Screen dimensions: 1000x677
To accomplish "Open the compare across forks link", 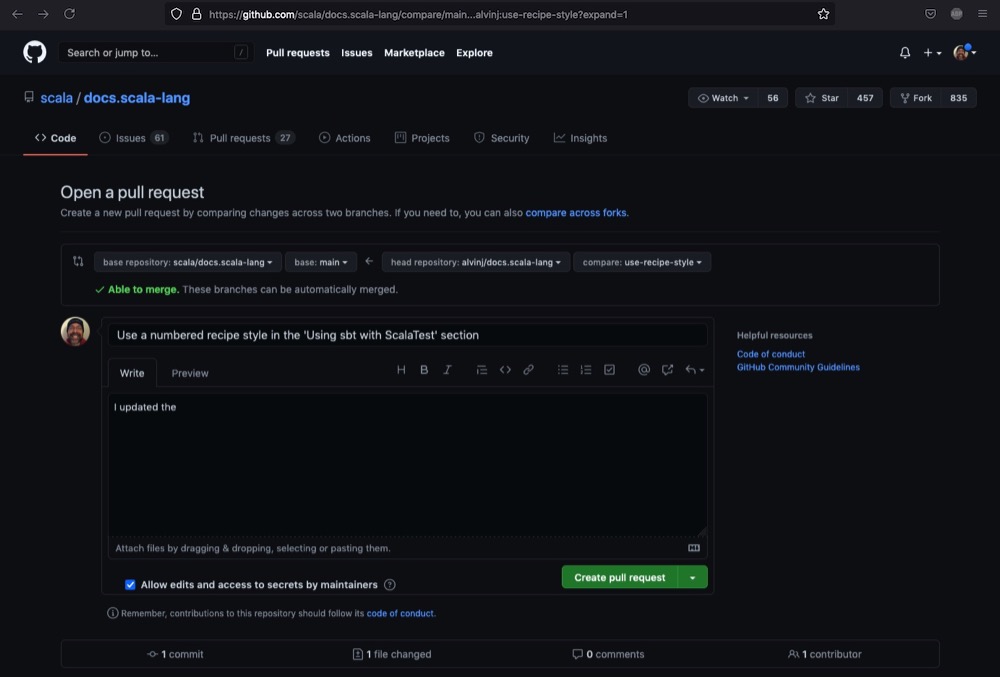I will 578,212.
